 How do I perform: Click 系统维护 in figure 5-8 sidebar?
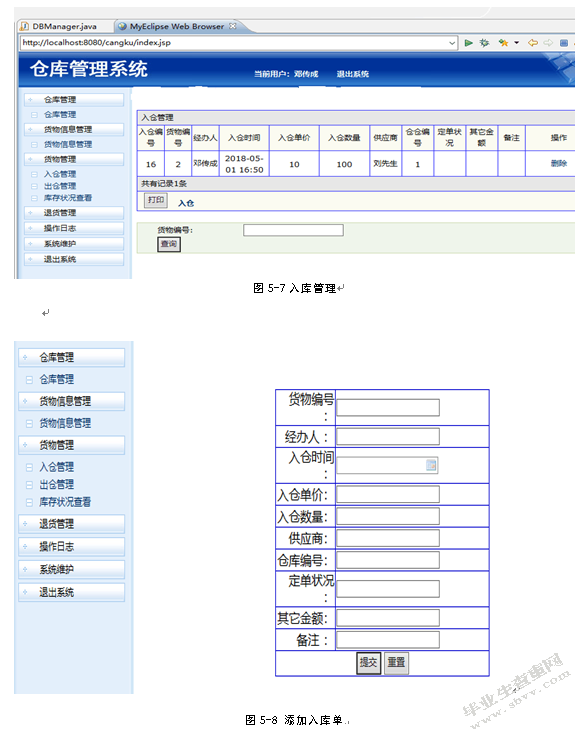[72, 570]
